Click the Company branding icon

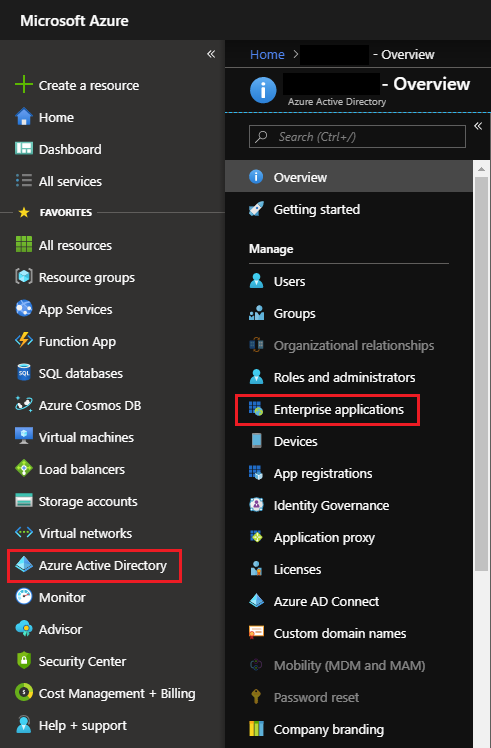(x=256, y=728)
